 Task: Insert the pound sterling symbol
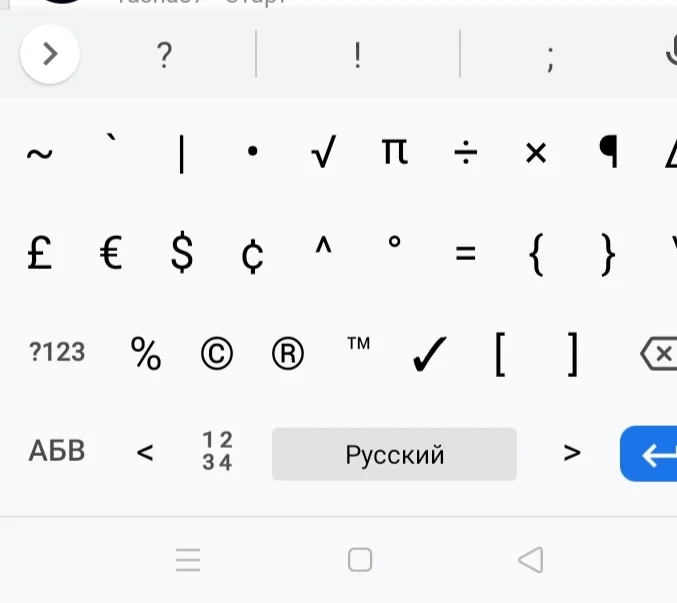40,253
